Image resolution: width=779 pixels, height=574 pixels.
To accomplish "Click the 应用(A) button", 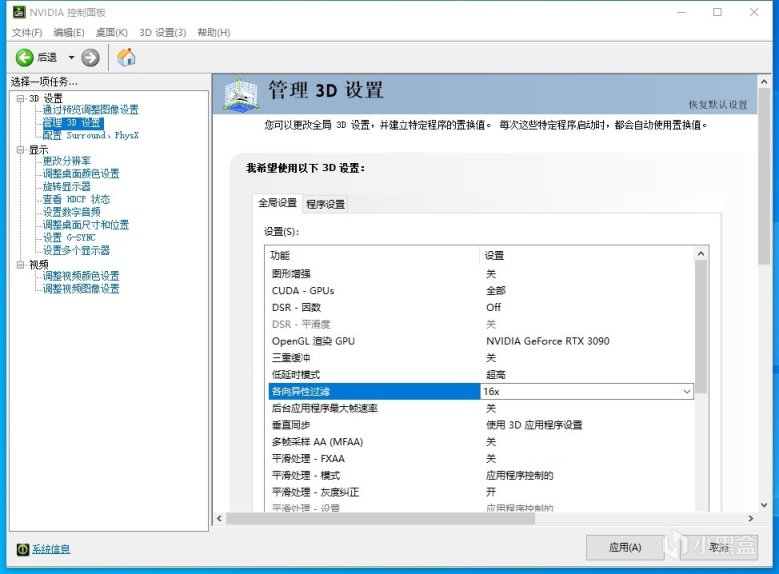I will tap(625, 548).
